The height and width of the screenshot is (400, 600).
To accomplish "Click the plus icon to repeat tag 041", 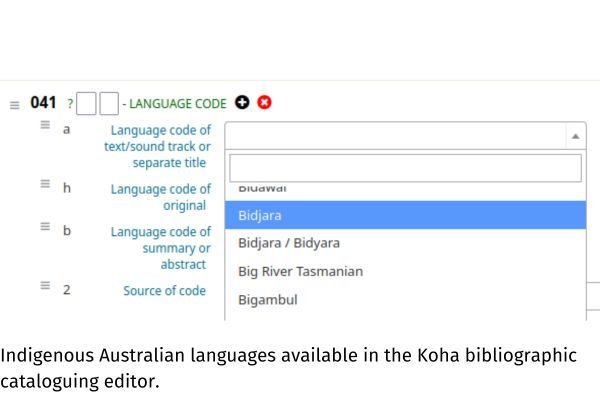I will click(242, 103).
